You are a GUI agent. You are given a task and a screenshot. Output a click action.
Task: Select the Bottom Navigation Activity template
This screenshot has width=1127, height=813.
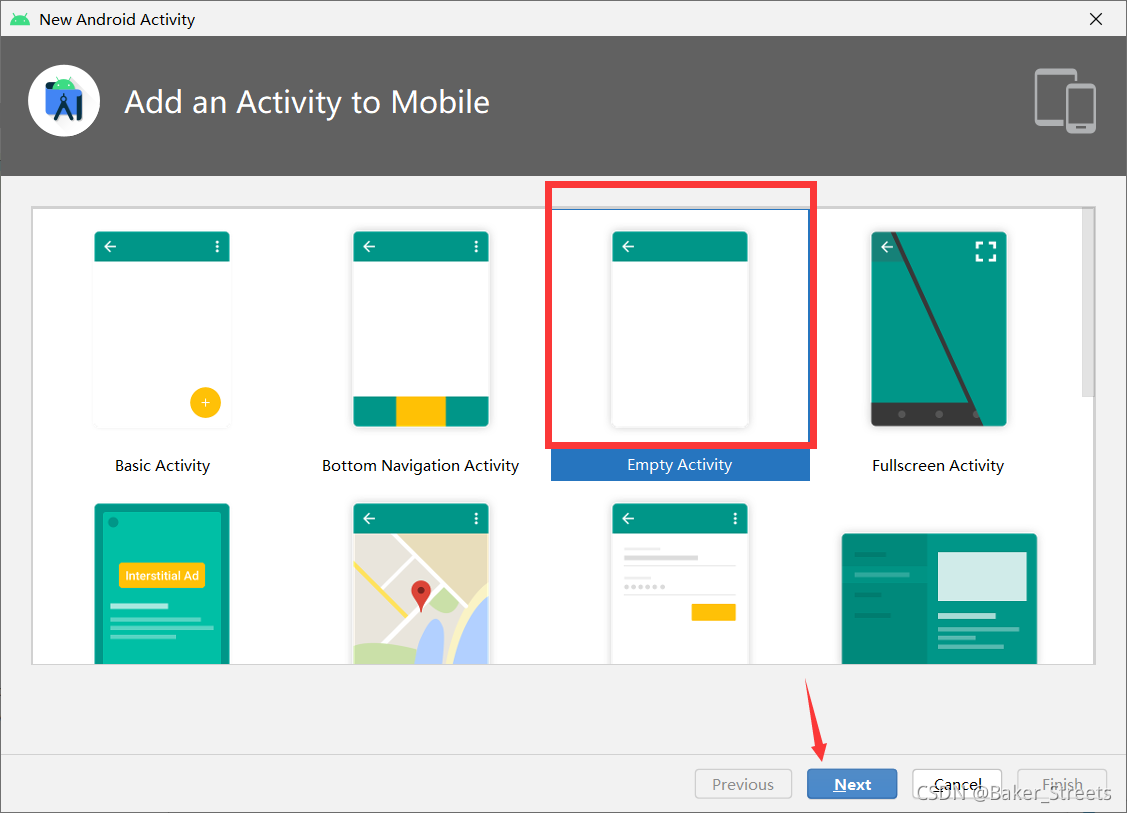pyautogui.click(x=420, y=330)
